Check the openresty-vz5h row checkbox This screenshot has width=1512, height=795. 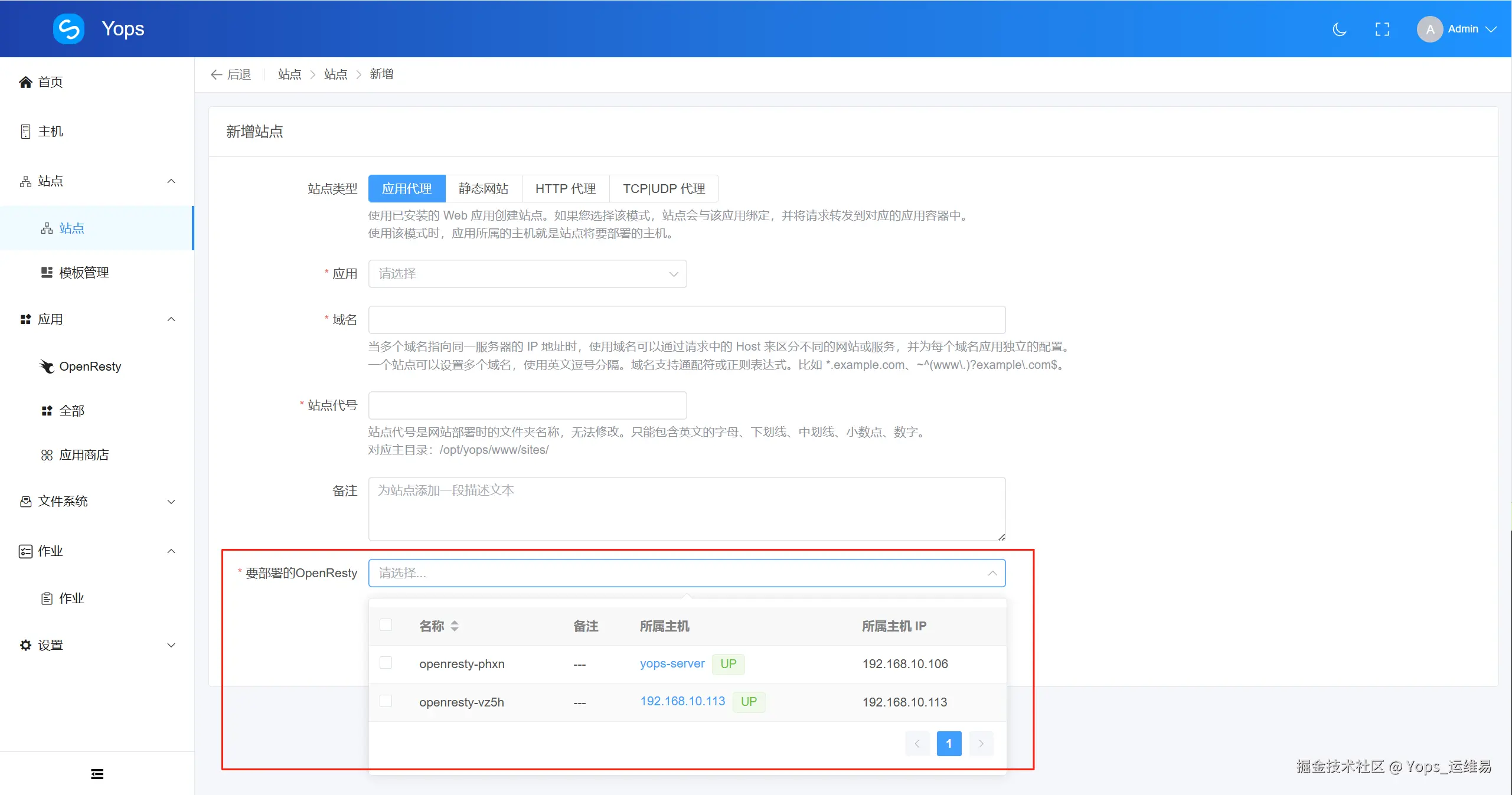point(386,702)
